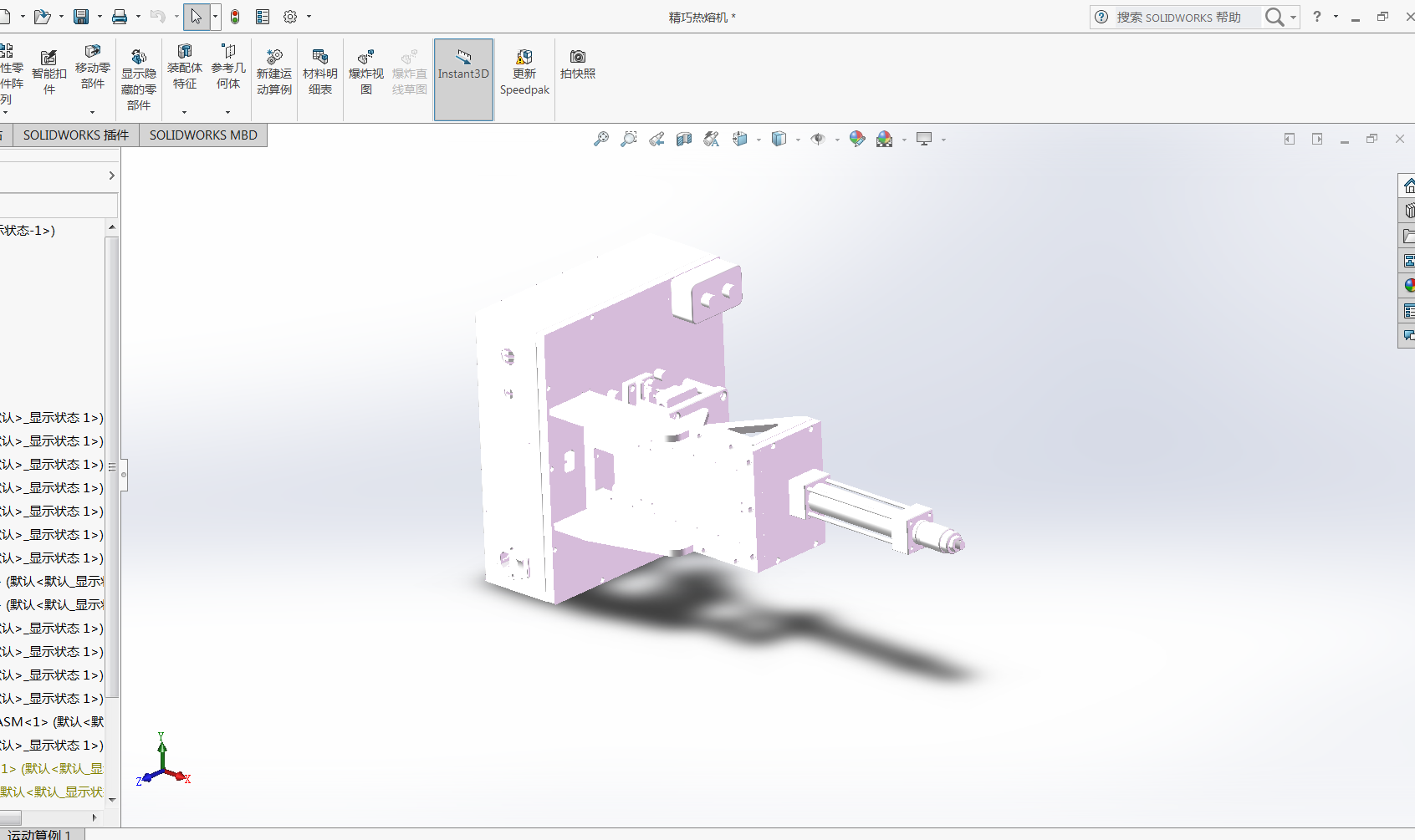Screen dimensions: 1415x840
Task: Expand the Print button dropdown arrow
Action: (x=138, y=17)
